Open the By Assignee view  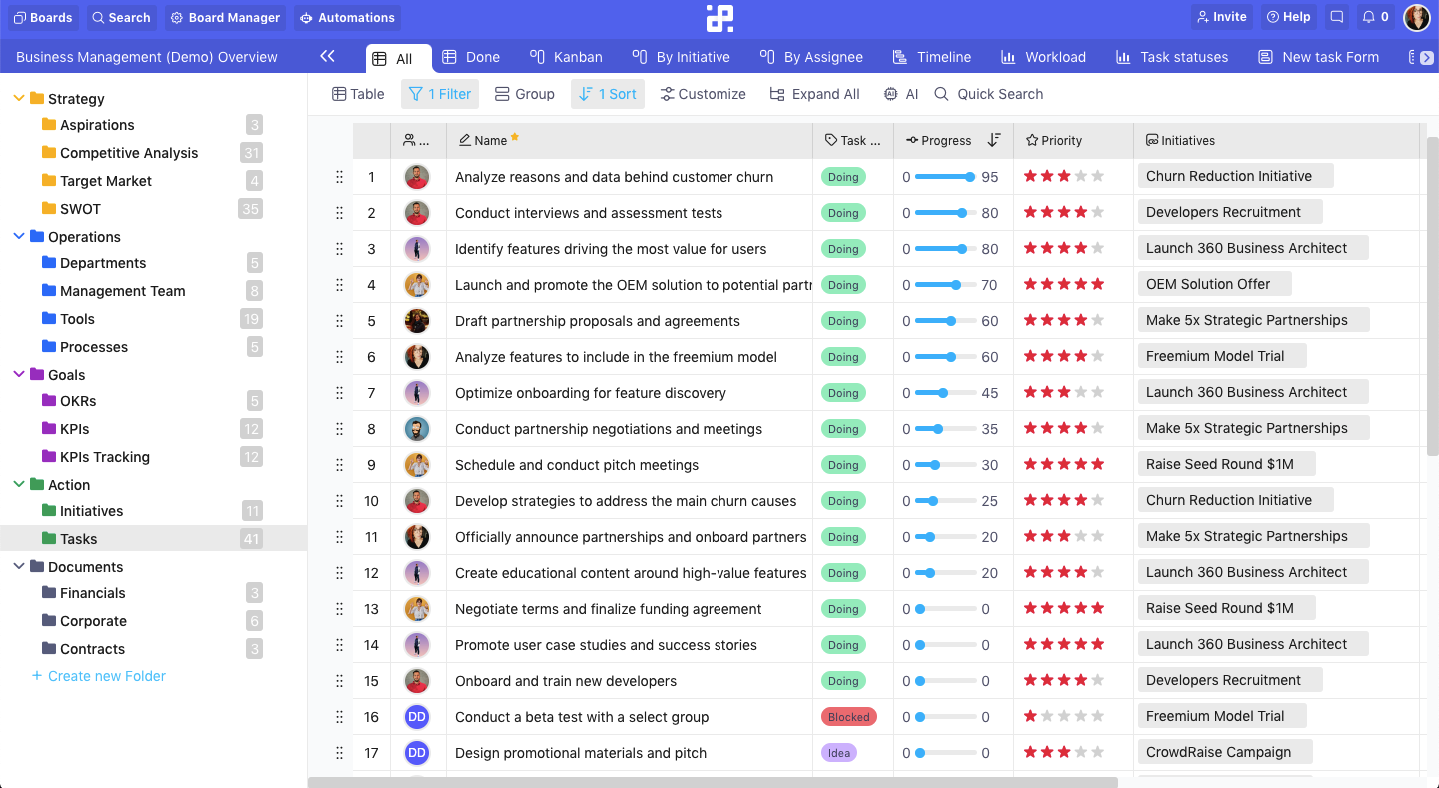point(811,57)
